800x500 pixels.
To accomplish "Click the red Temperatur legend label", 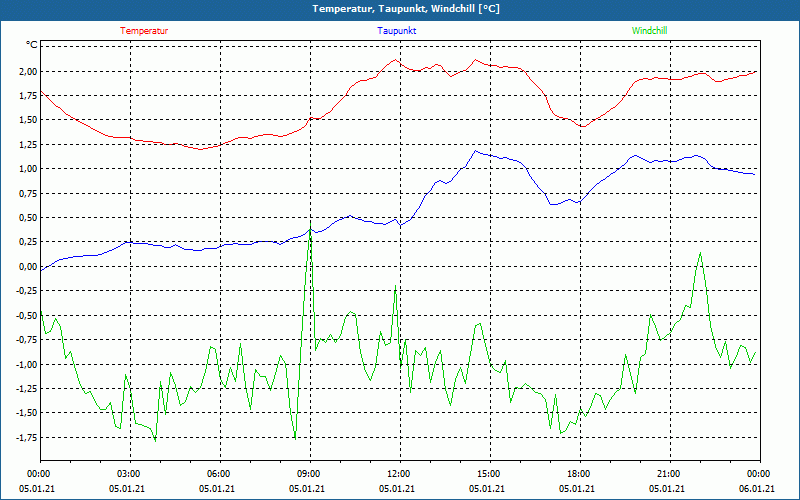I will click(x=144, y=31).
